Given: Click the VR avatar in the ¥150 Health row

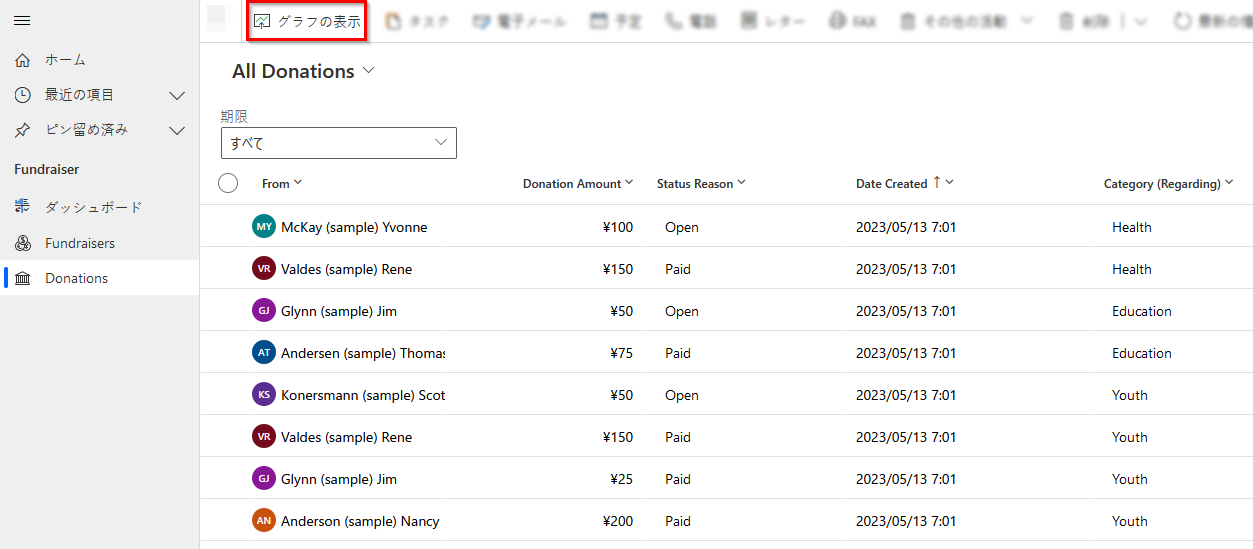Looking at the screenshot, I should (x=264, y=269).
